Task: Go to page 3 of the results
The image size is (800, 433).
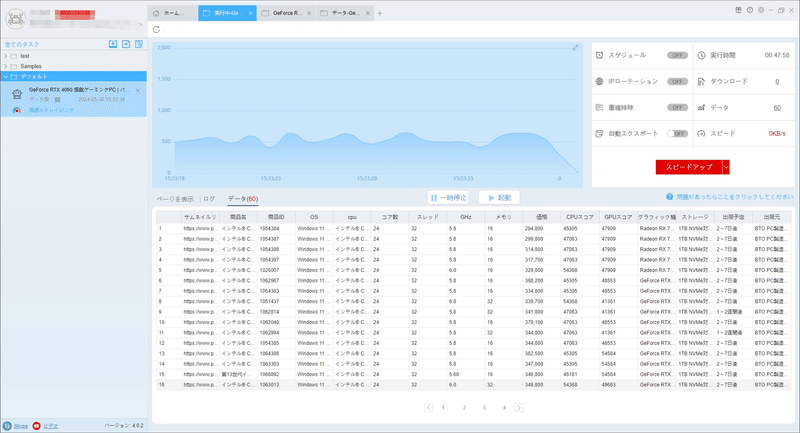Action: click(x=484, y=407)
